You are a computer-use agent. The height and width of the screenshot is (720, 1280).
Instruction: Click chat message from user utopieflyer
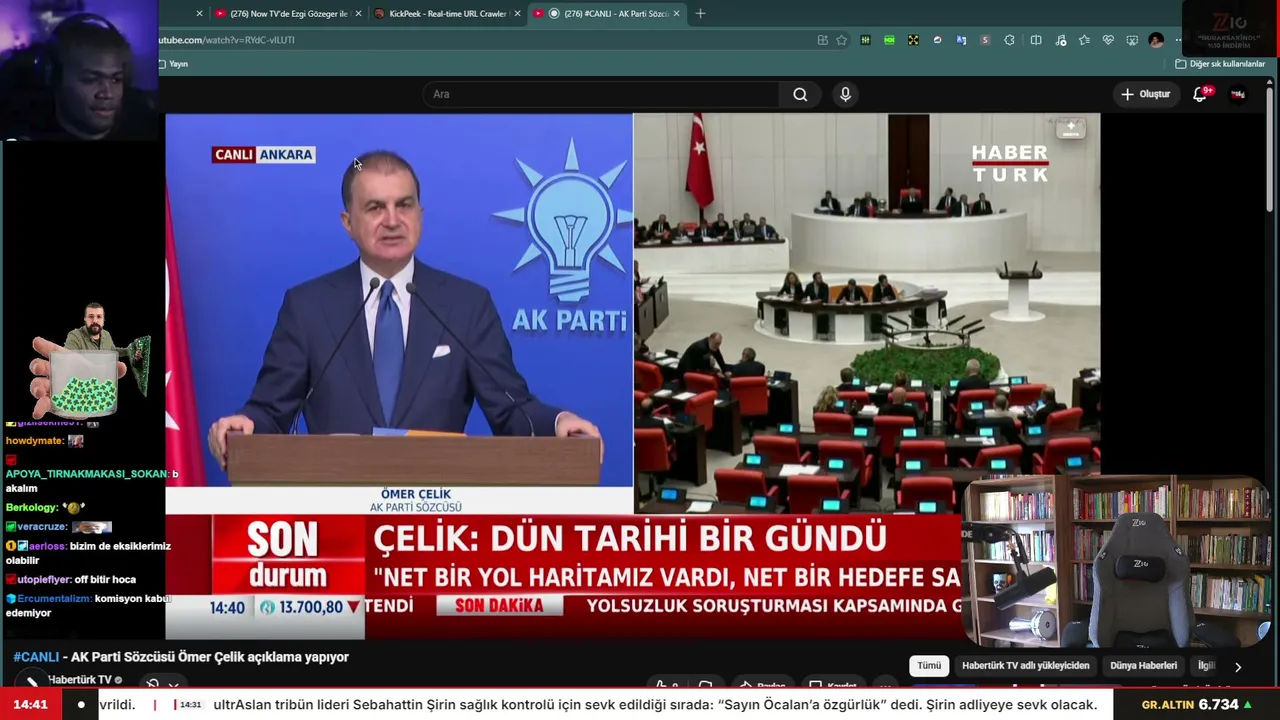coord(71,579)
